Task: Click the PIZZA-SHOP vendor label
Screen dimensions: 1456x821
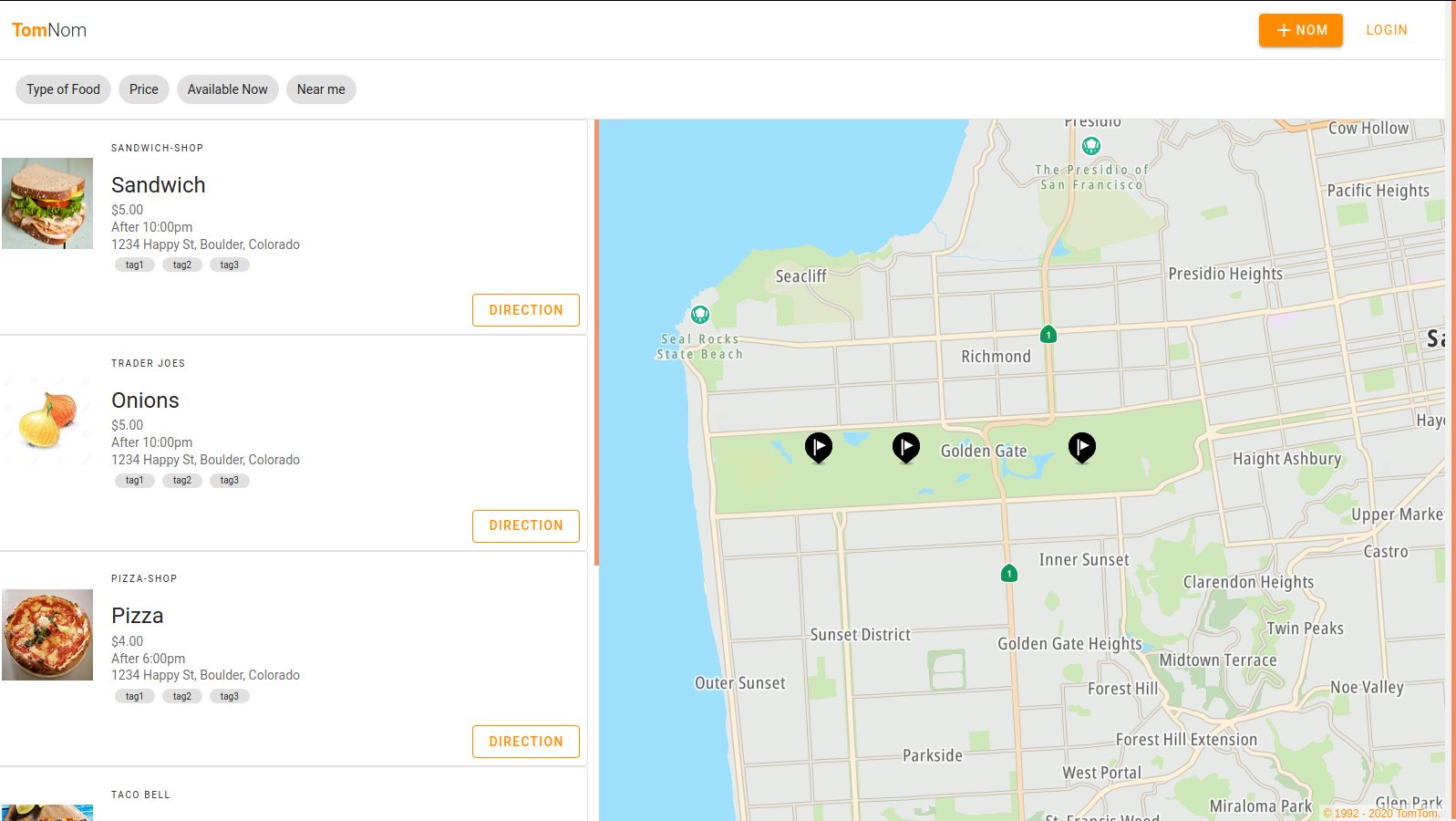Action: pyautogui.click(x=144, y=578)
